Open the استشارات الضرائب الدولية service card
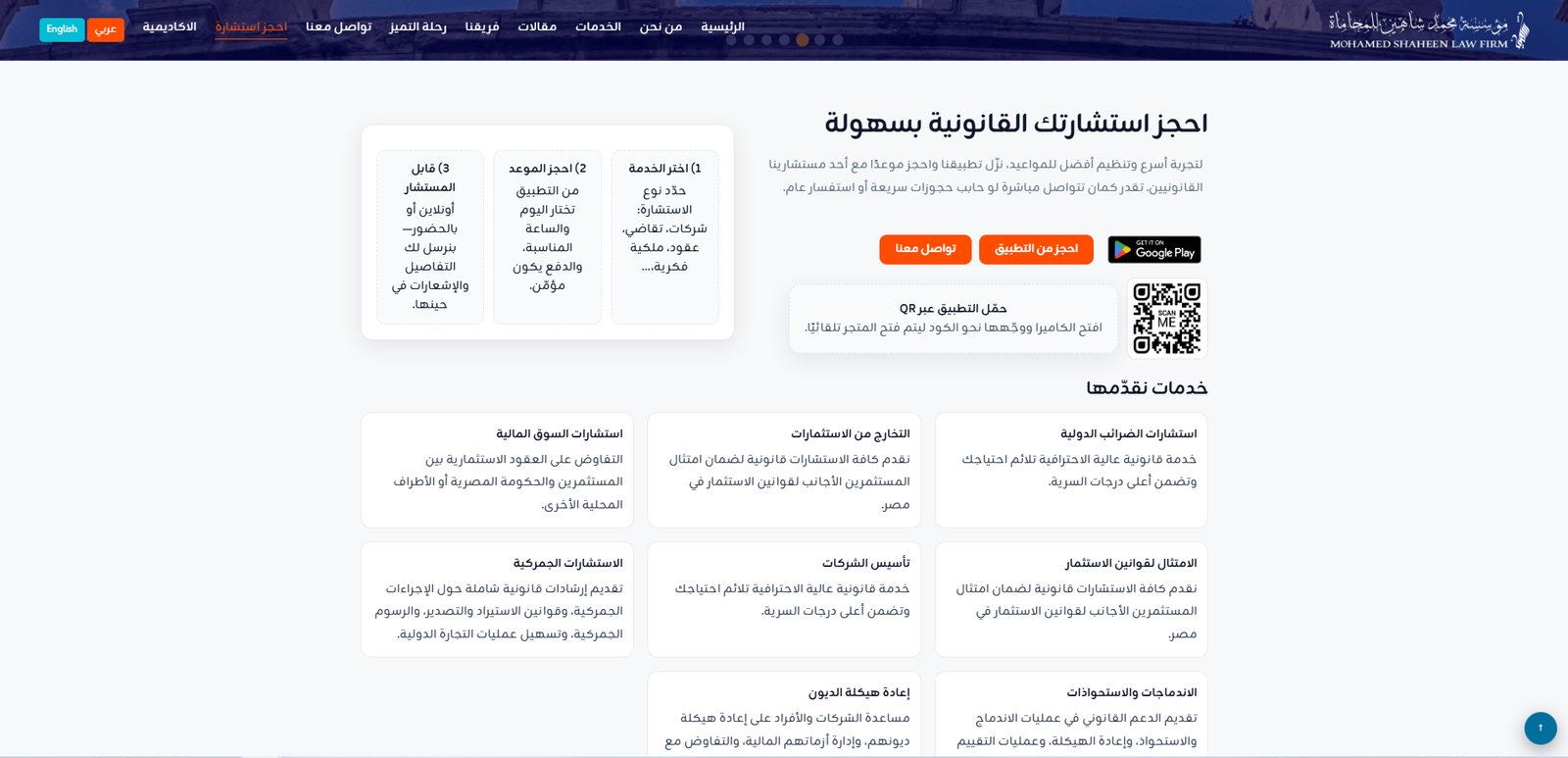Screen dimensions: 1568x758 pyautogui.click(x=1071, y=470)
